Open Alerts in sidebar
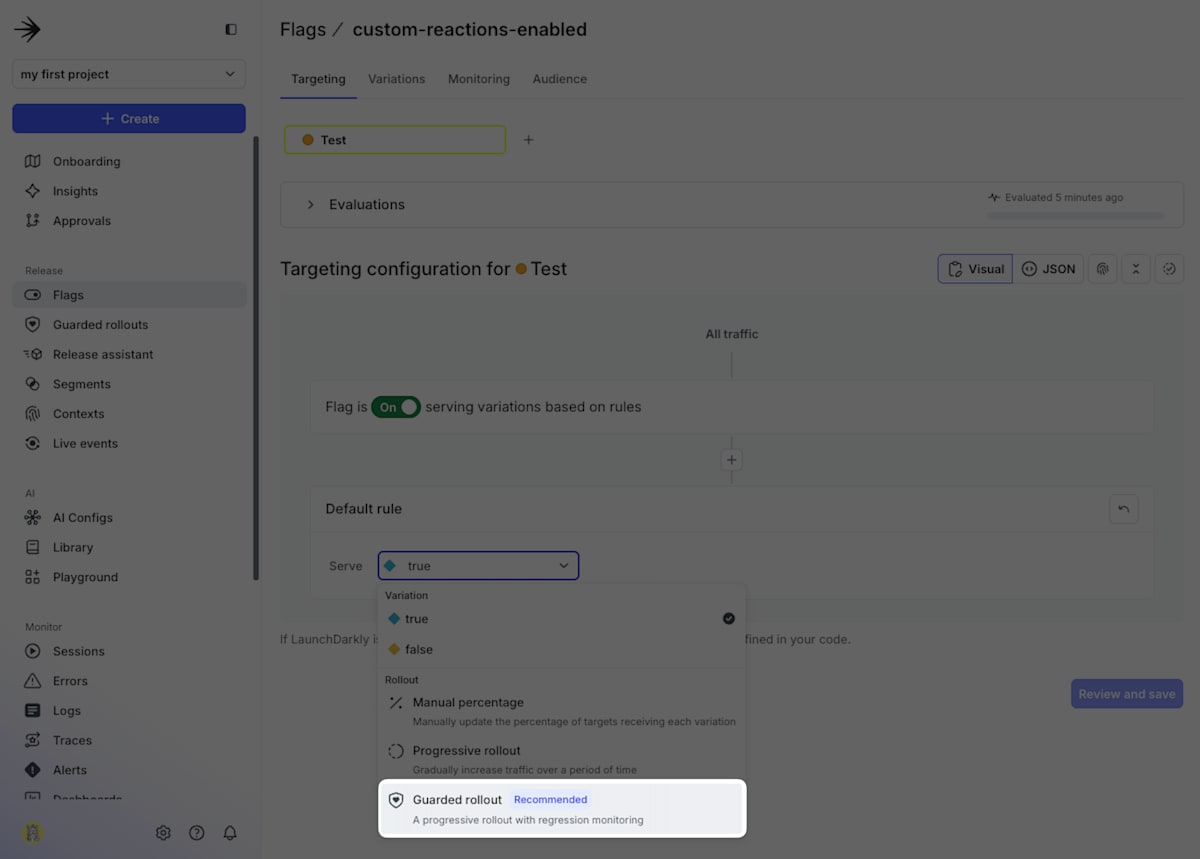 (x=129, y=770)
